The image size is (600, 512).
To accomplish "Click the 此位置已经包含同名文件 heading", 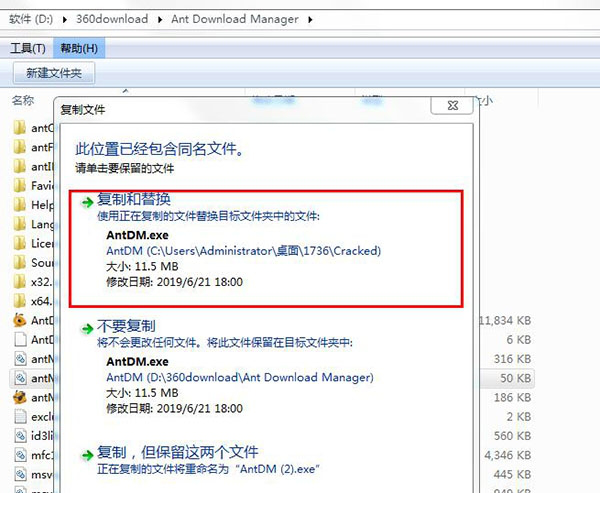I will pyautogui.click(x=160, y=149).
